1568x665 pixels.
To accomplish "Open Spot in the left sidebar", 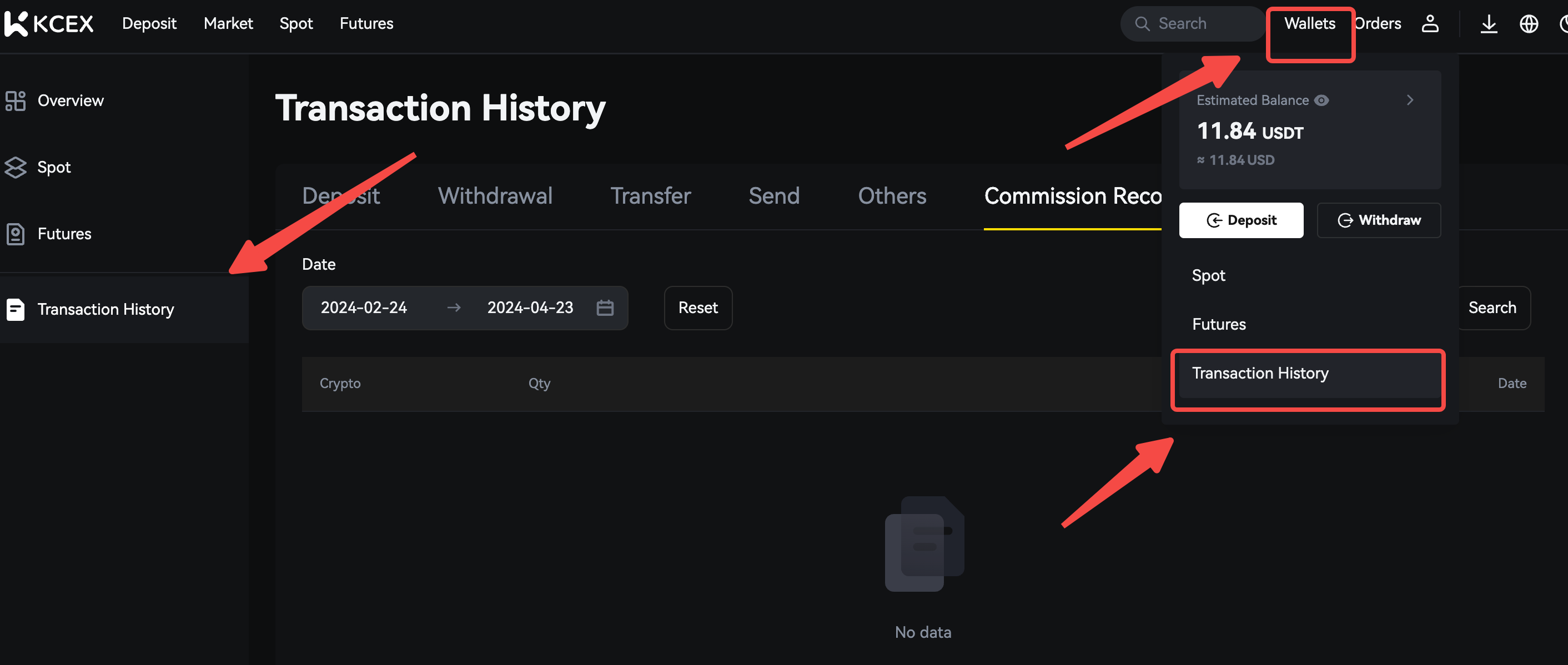I will click(53, 167).
